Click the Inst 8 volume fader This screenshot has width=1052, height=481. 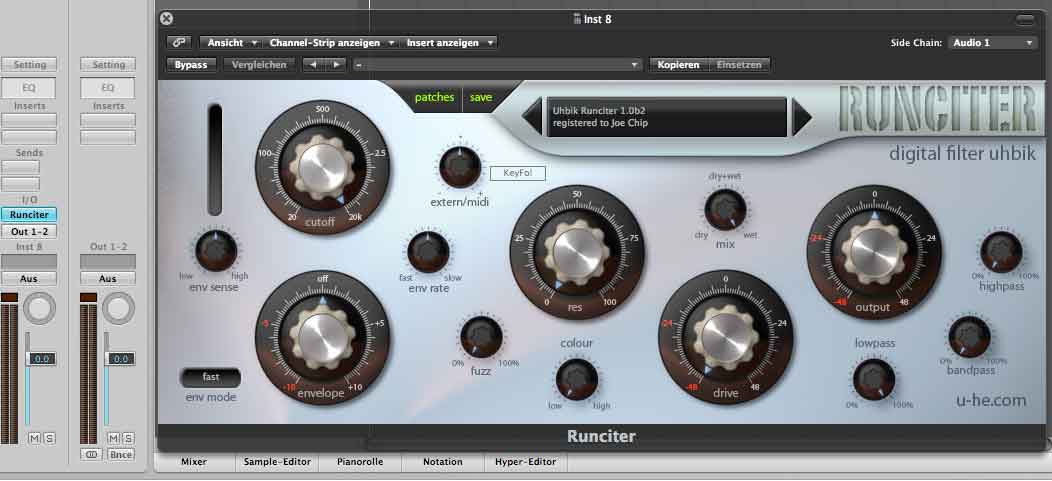40,359
